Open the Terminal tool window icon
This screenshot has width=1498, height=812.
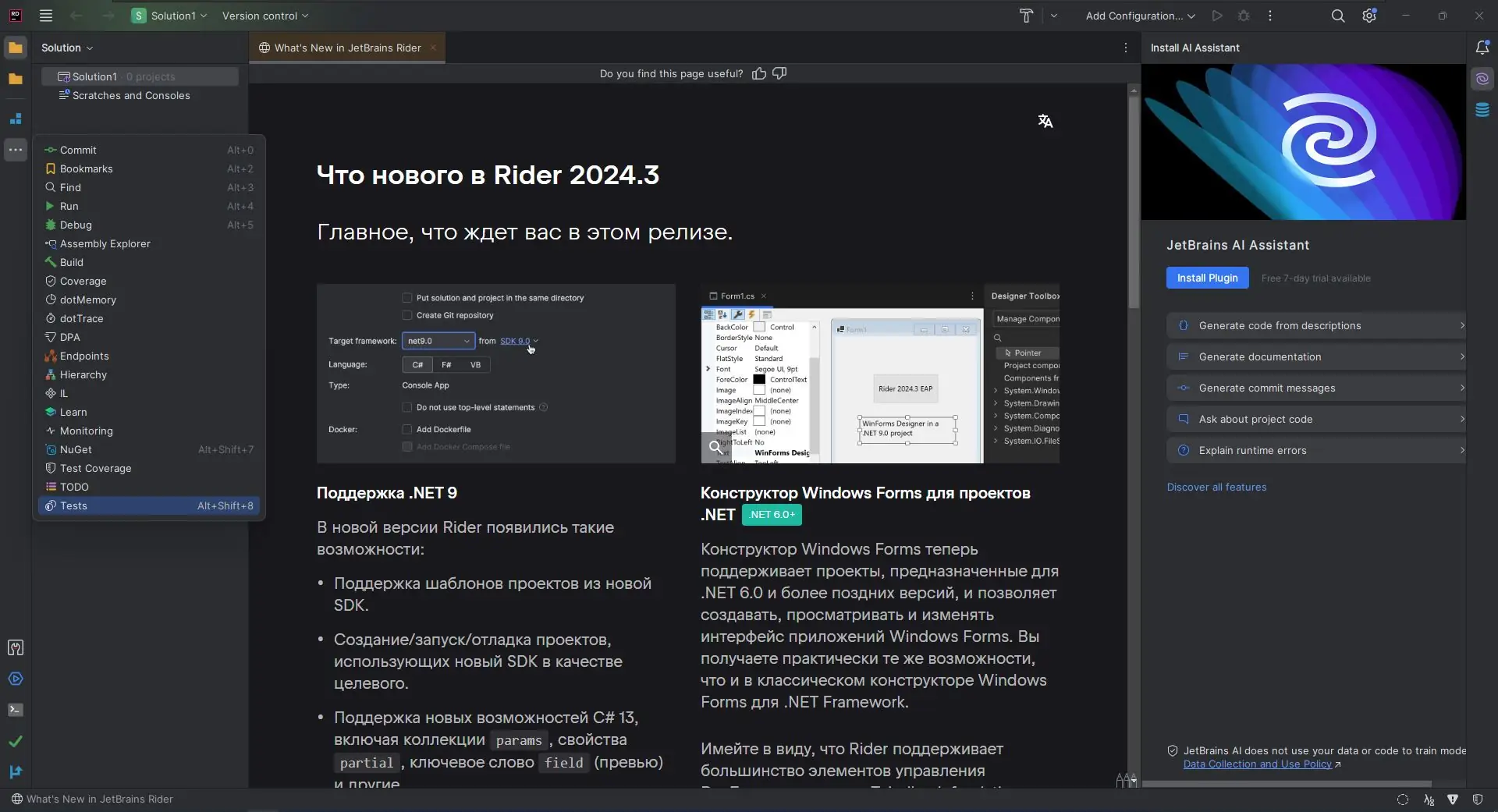pos(16,710)
